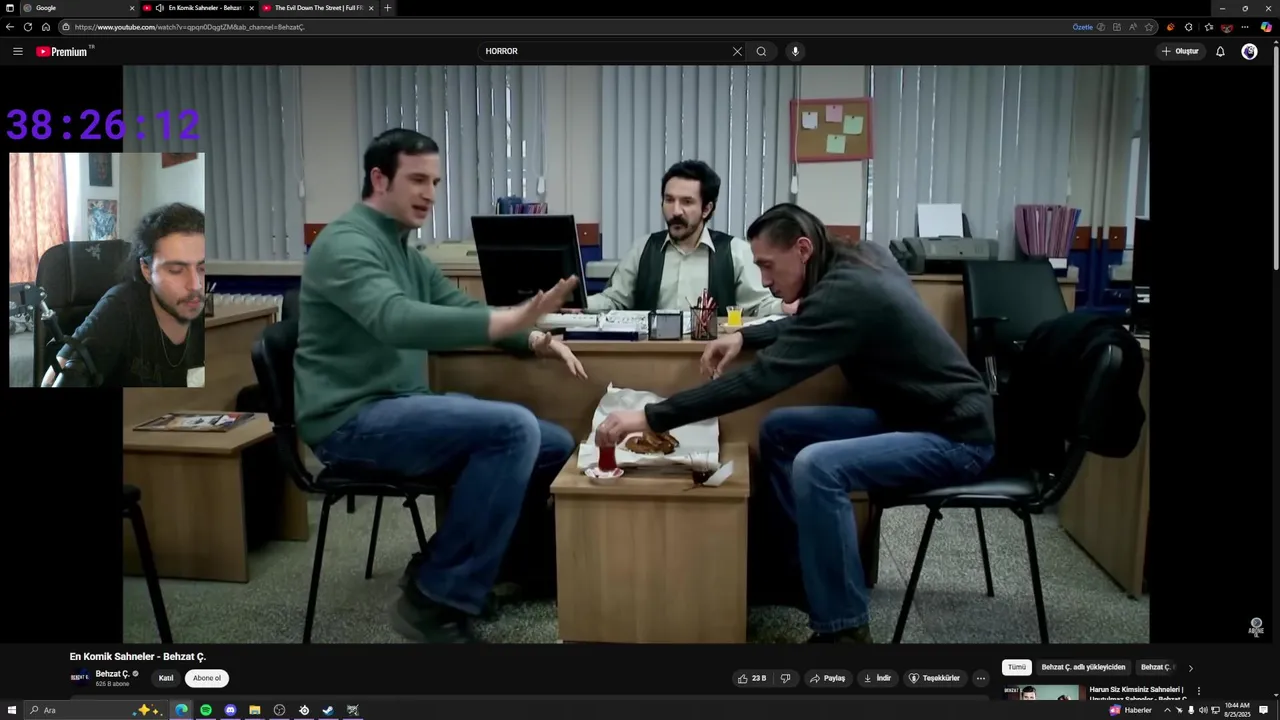
Task: Open Harun Siz Kimsiniz Sahneleri video thumbnail
Action: 1041,693
